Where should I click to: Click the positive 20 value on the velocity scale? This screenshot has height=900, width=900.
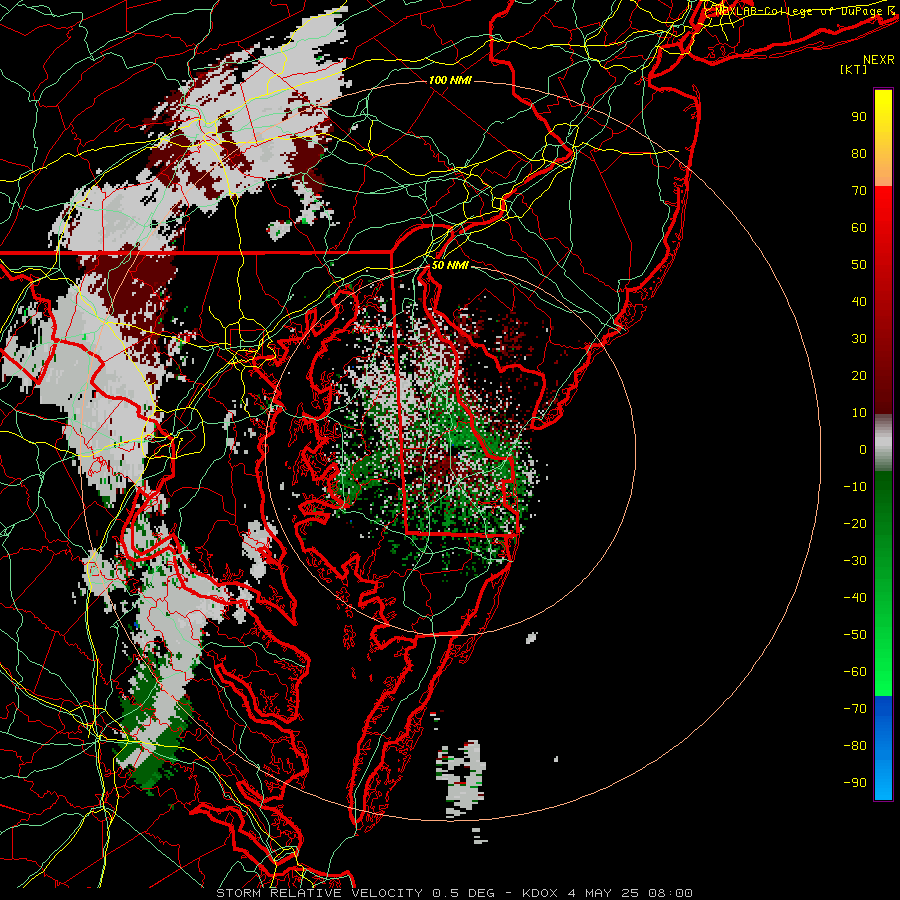tap(859, 375)
